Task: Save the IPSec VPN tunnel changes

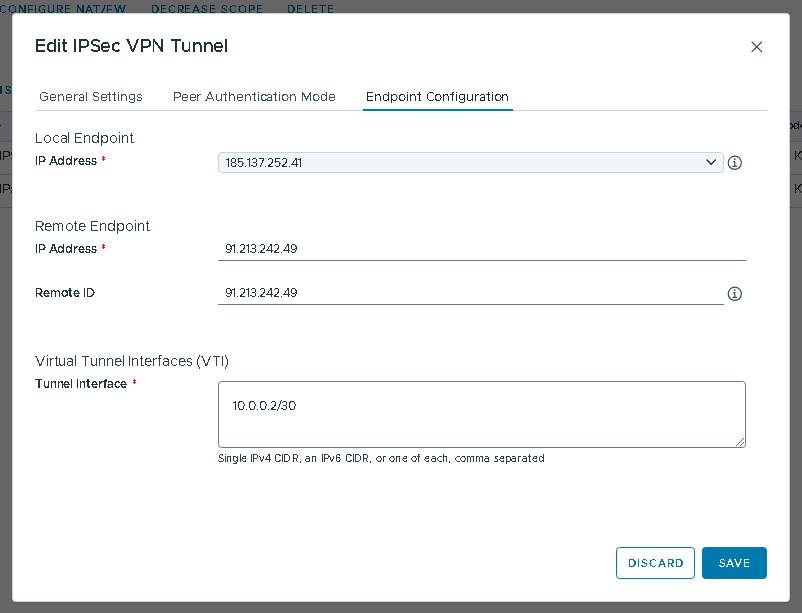Action: coord(733,563)
